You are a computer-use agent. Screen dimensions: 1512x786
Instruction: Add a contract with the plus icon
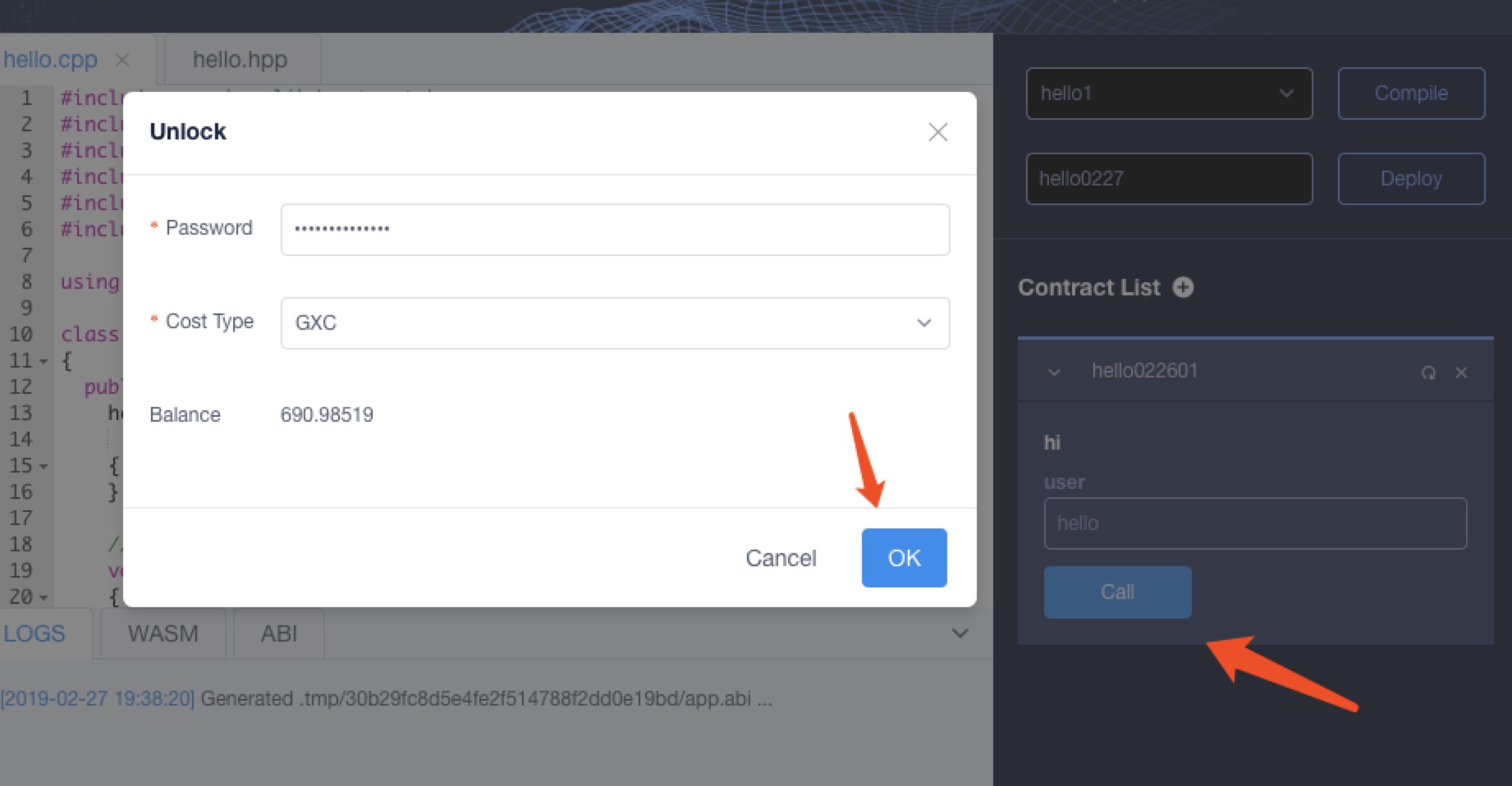(x=1183, y=287)
